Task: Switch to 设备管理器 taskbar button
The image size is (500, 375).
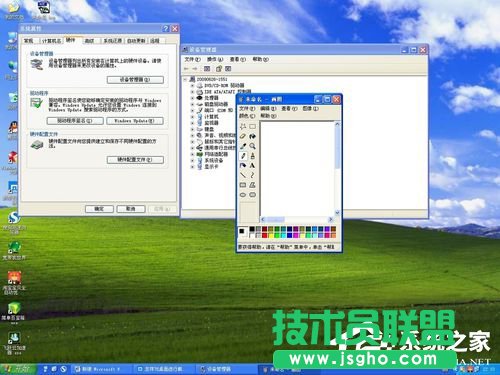Action: 227,369
